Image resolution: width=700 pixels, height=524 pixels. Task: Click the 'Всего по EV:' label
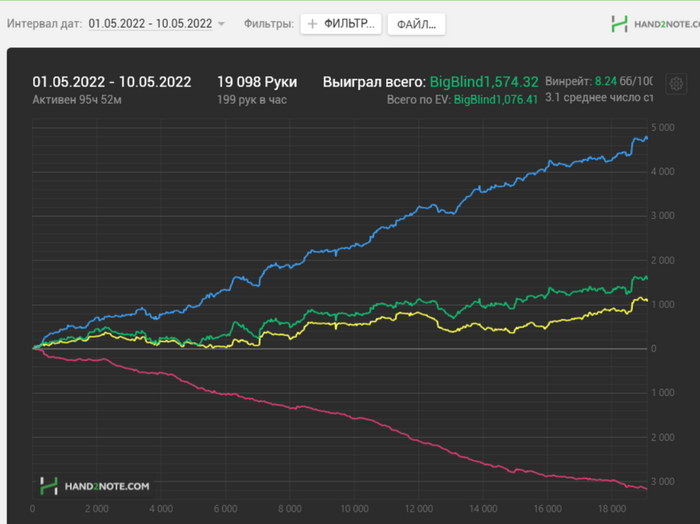pyautogui.click(x=419, y=100)
